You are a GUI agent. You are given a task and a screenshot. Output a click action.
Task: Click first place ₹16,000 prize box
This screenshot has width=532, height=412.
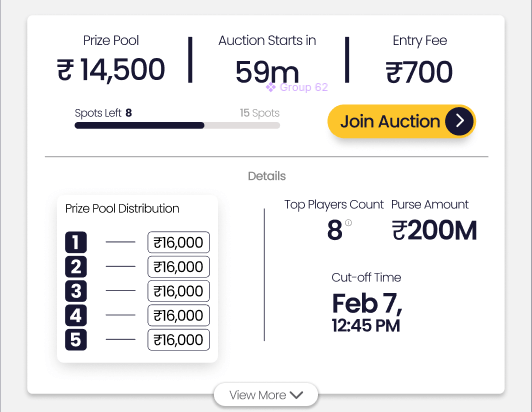pos(178,242)
